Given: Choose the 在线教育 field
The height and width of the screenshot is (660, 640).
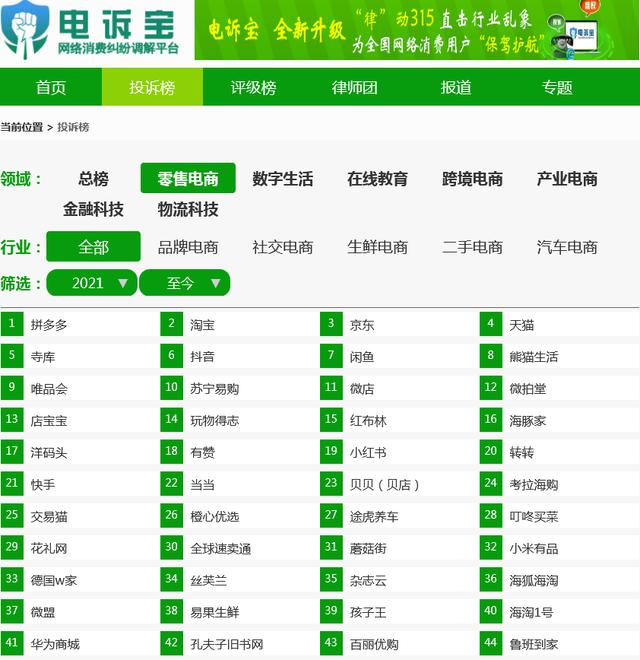Looking at the screenshot, I should pos(377,178).
